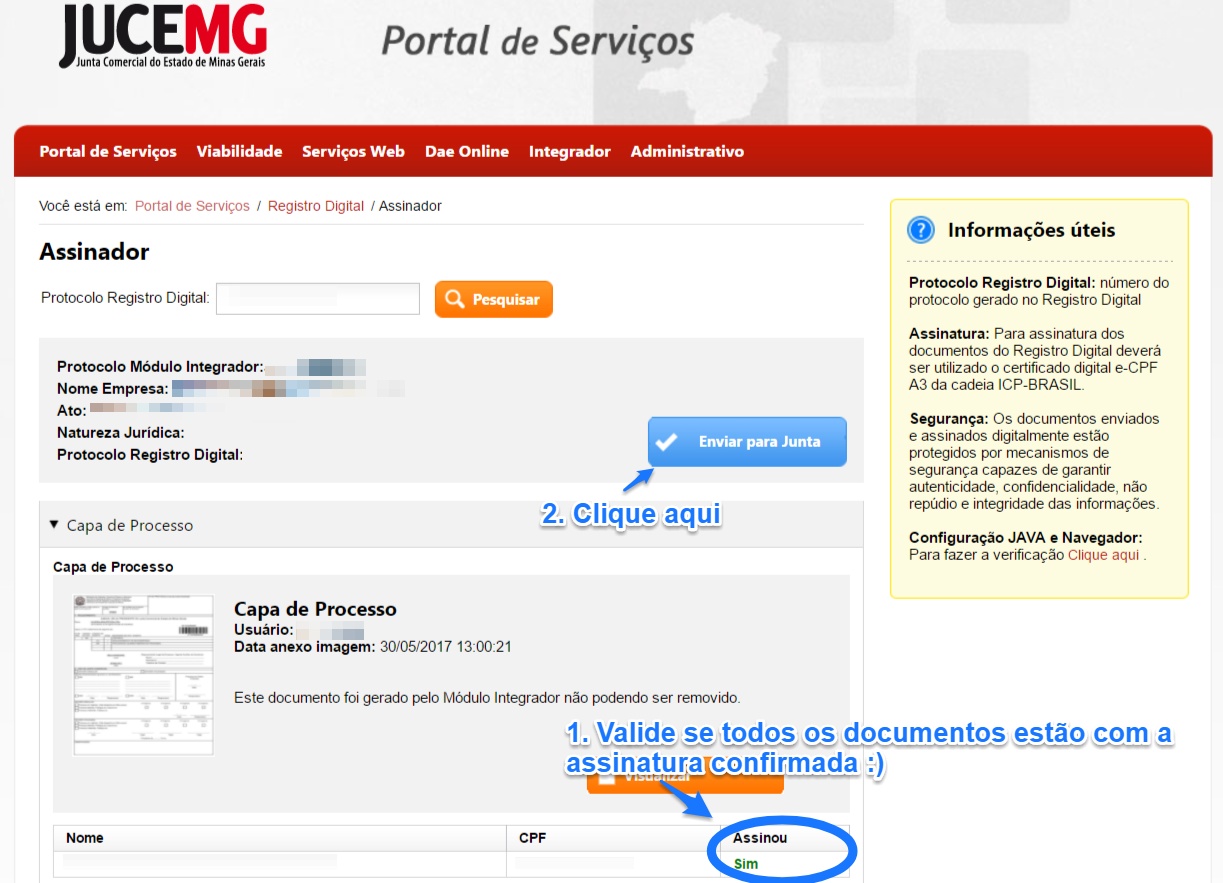Click the Protocolo Registro Digital input field
1223x883 pixels.
317,298
